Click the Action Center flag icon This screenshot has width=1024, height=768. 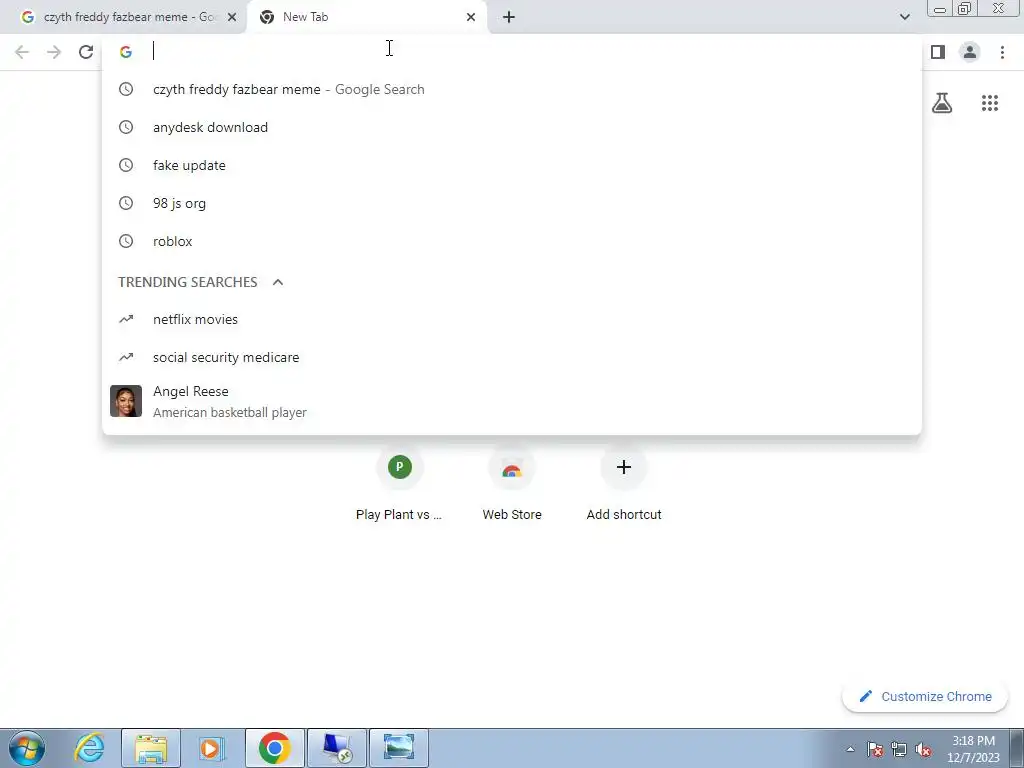(x=875, y=749)
